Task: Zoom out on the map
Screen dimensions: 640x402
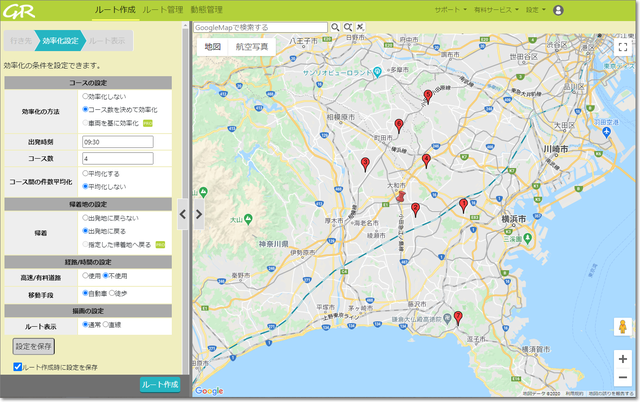Action: click(x=622, y=377)
